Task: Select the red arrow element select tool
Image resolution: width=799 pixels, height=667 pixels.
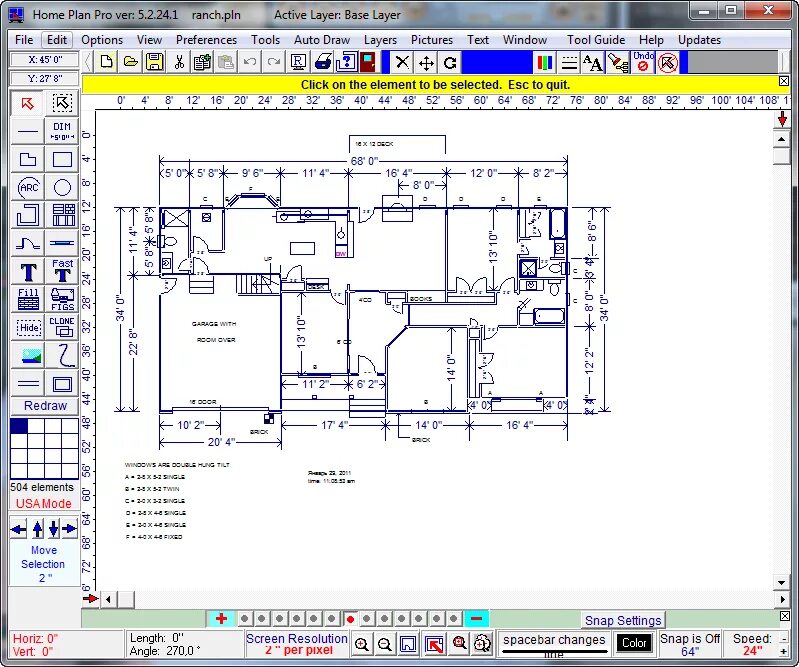Action: [28, 104]
